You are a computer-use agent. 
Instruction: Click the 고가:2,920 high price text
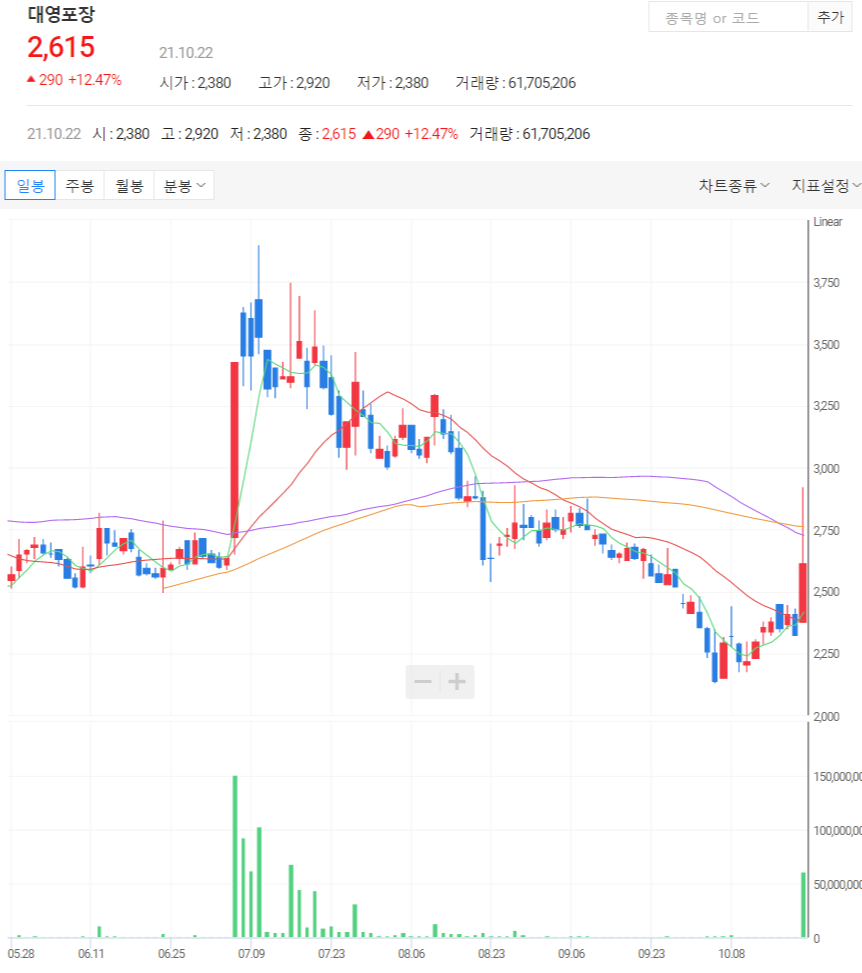point(294,83)
